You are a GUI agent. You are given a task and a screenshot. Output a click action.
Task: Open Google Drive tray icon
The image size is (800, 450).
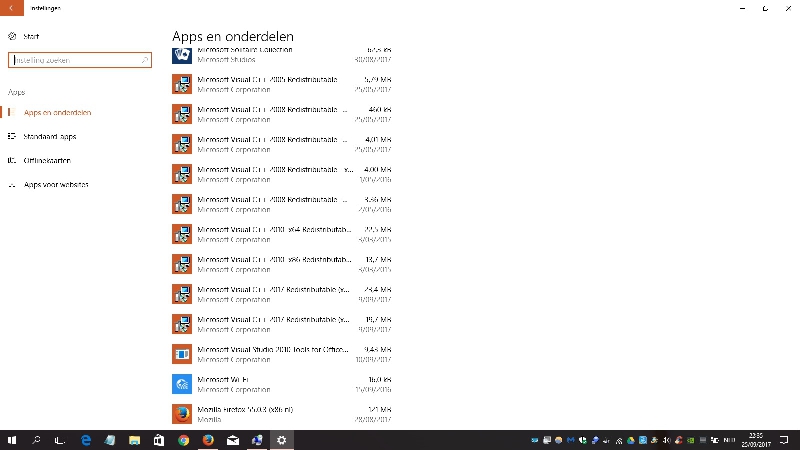pos(631,440)
